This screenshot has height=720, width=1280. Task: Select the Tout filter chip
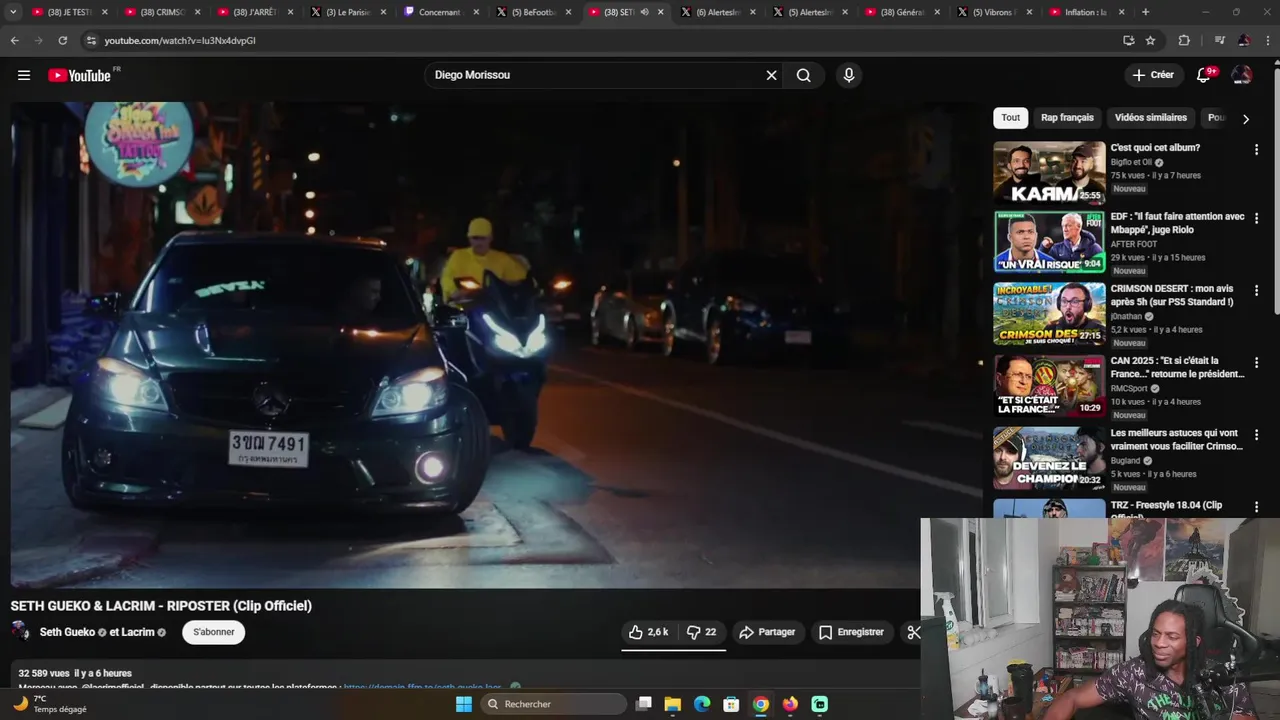(x=1011, y=118)
